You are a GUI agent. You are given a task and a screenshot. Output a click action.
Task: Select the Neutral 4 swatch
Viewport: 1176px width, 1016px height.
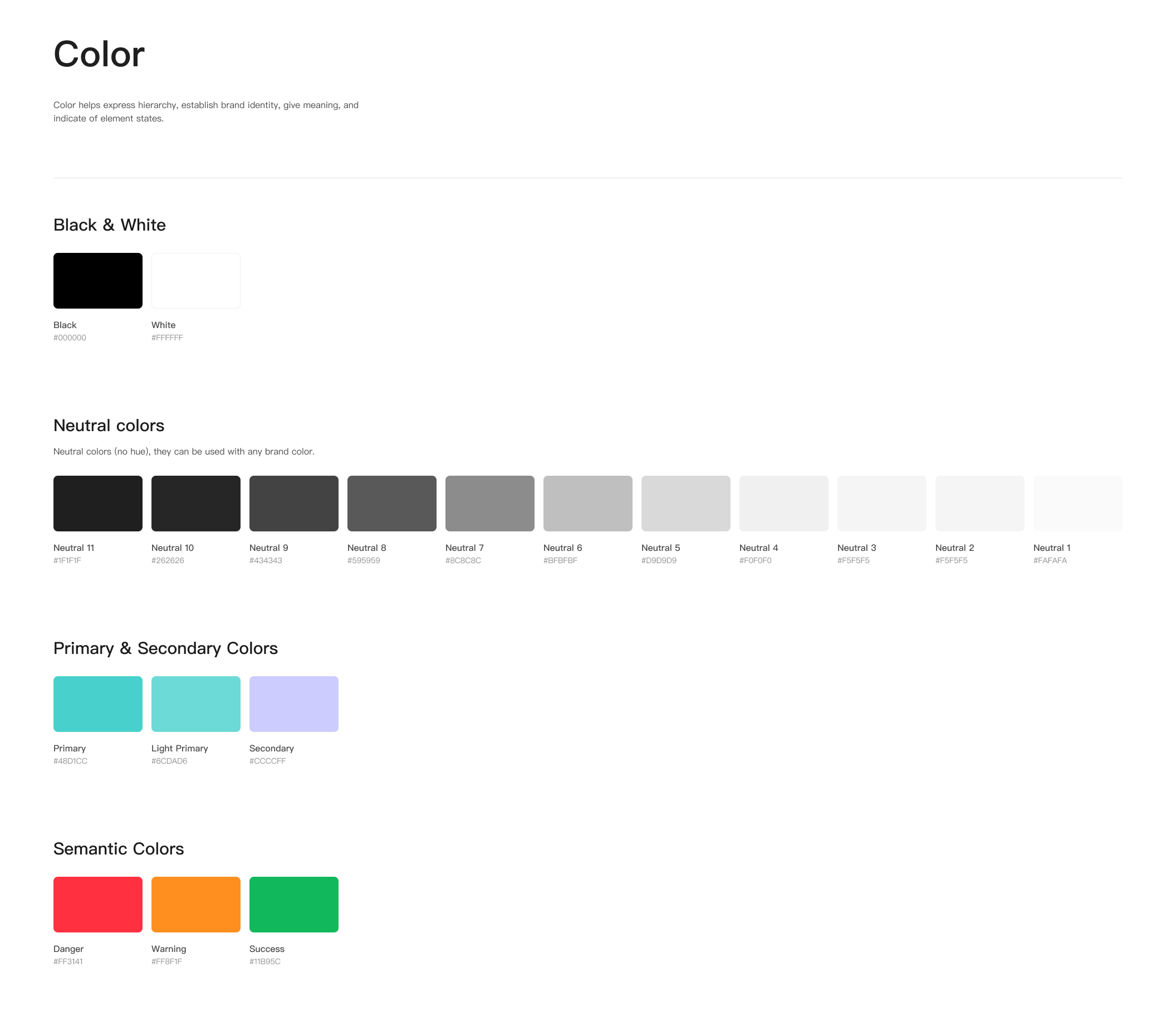pos(784,503)
